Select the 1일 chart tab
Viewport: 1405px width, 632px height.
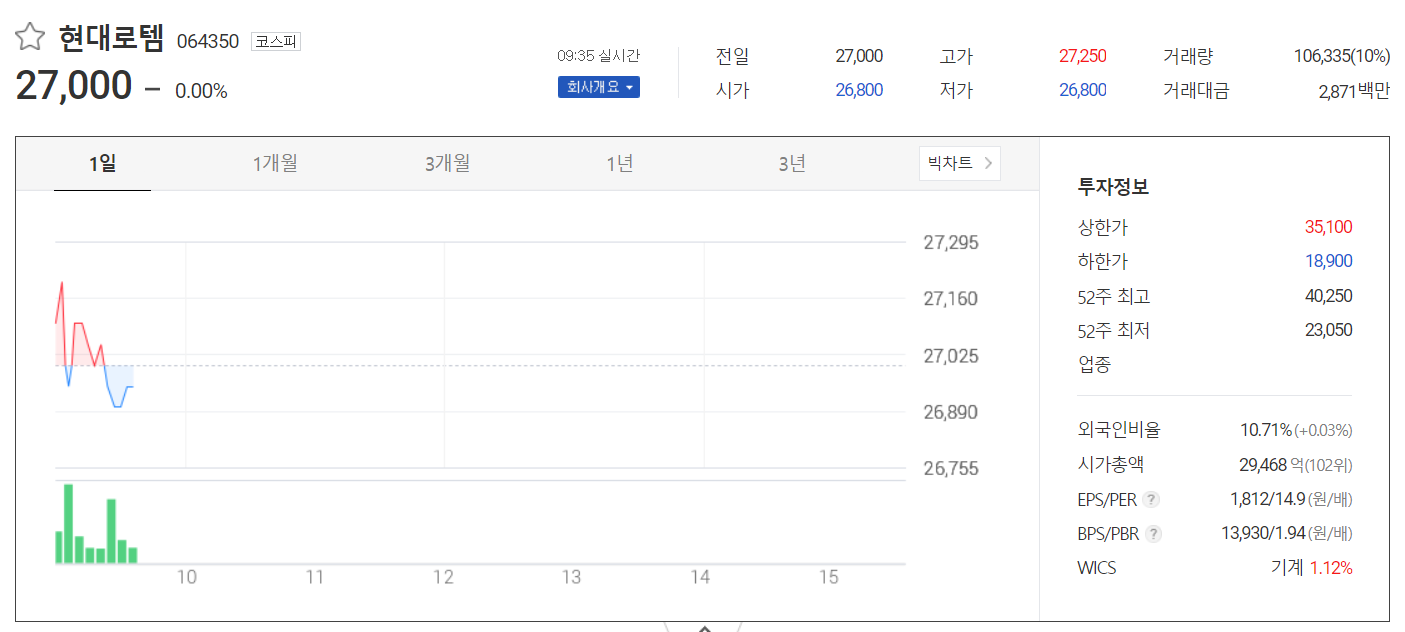click(x=102, y=163)
